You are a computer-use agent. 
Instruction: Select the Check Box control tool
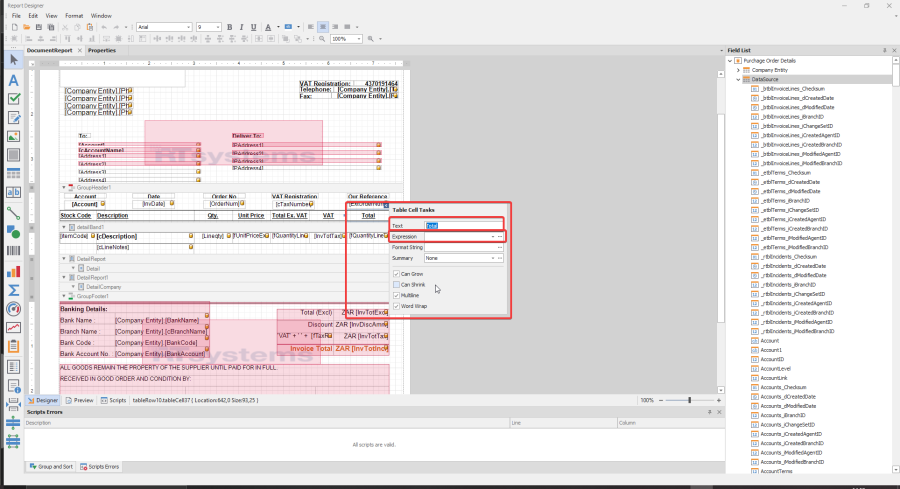(x=14, y=99)
